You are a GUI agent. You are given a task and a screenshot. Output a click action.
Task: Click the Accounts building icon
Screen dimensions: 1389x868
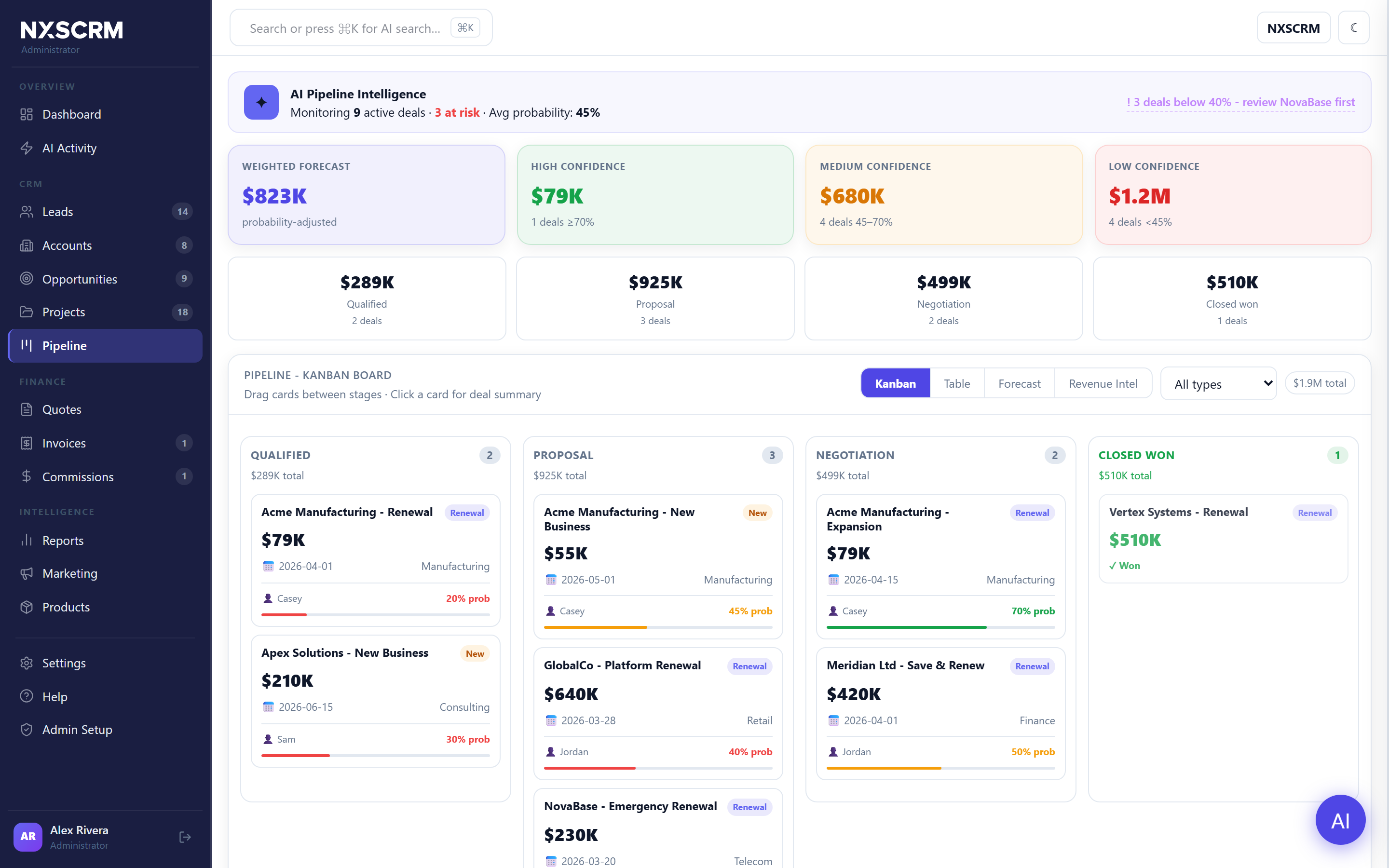[27, 246]
